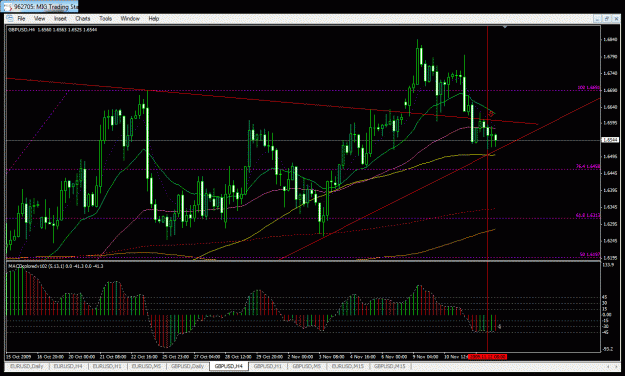Open the File menu
625x376 pixels.
pos(21,18)
